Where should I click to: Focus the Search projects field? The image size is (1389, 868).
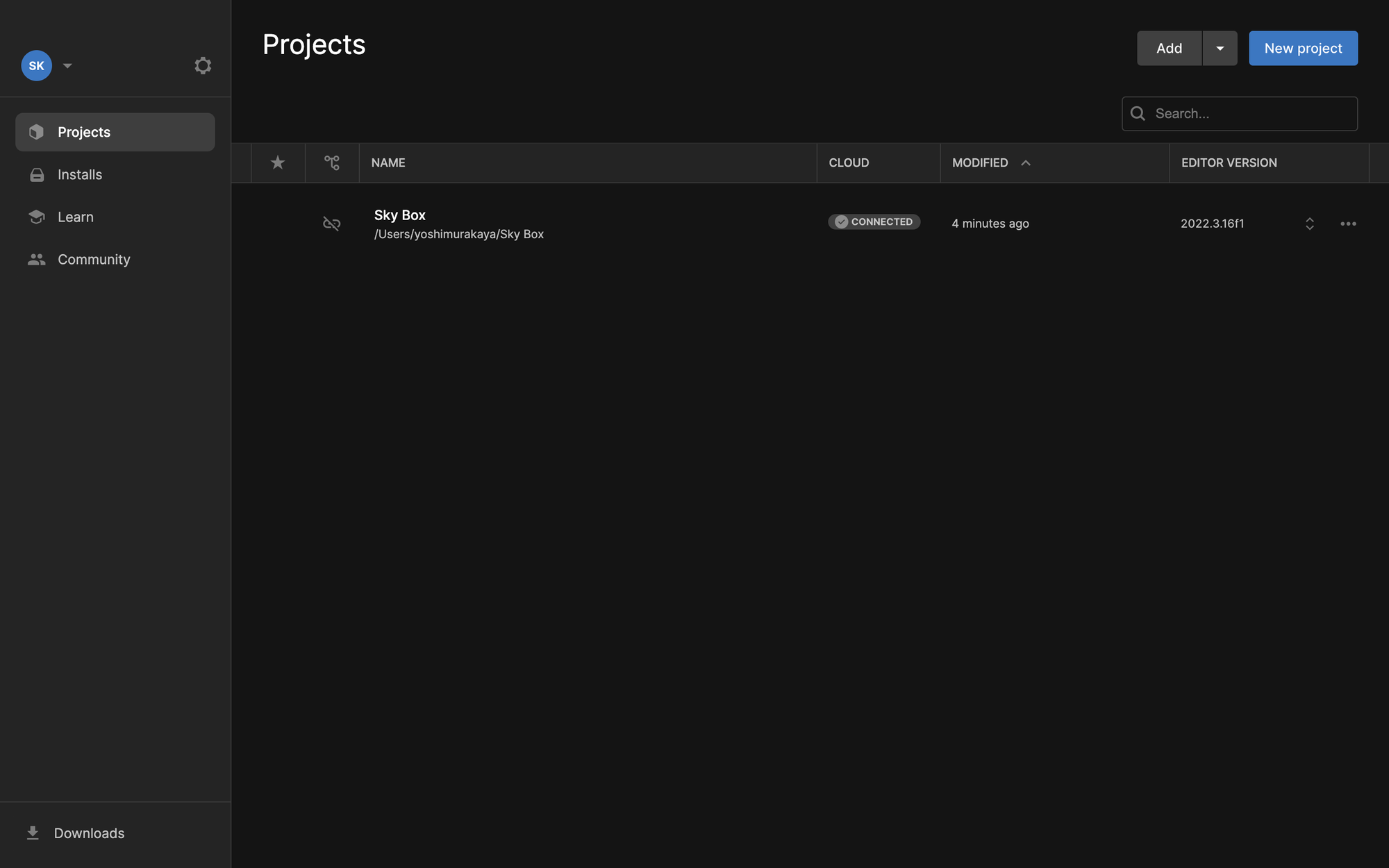pyautogui.click(x=1240, y=114)
